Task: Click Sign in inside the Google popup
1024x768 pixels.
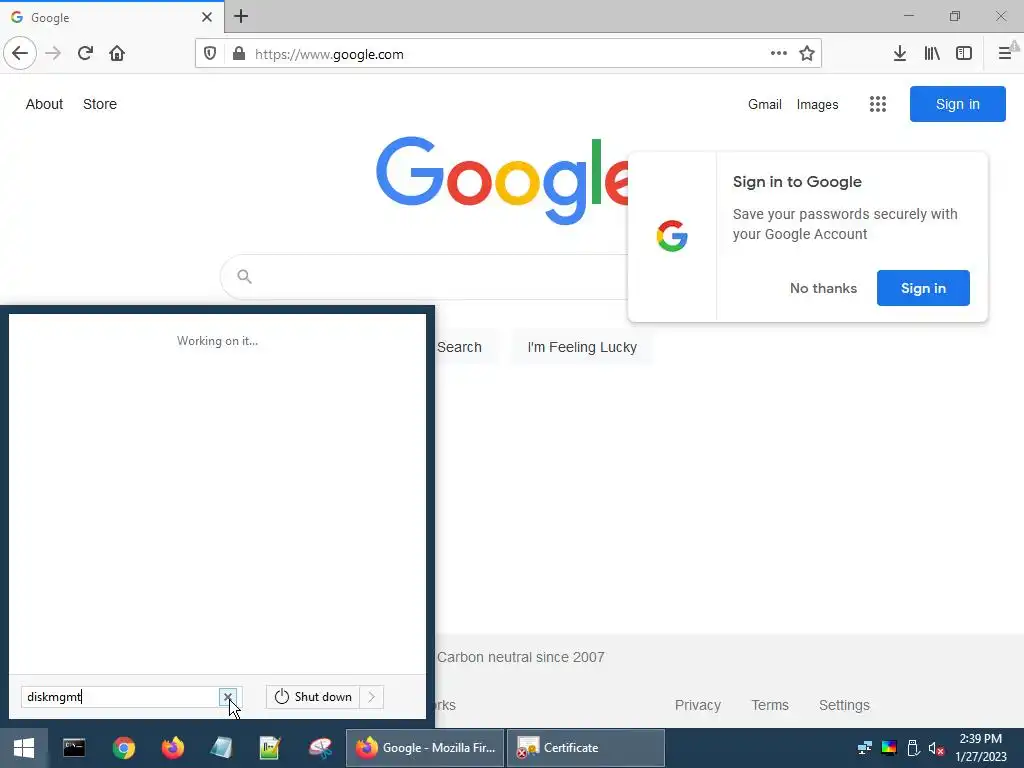Action: [x=923, y=288]
